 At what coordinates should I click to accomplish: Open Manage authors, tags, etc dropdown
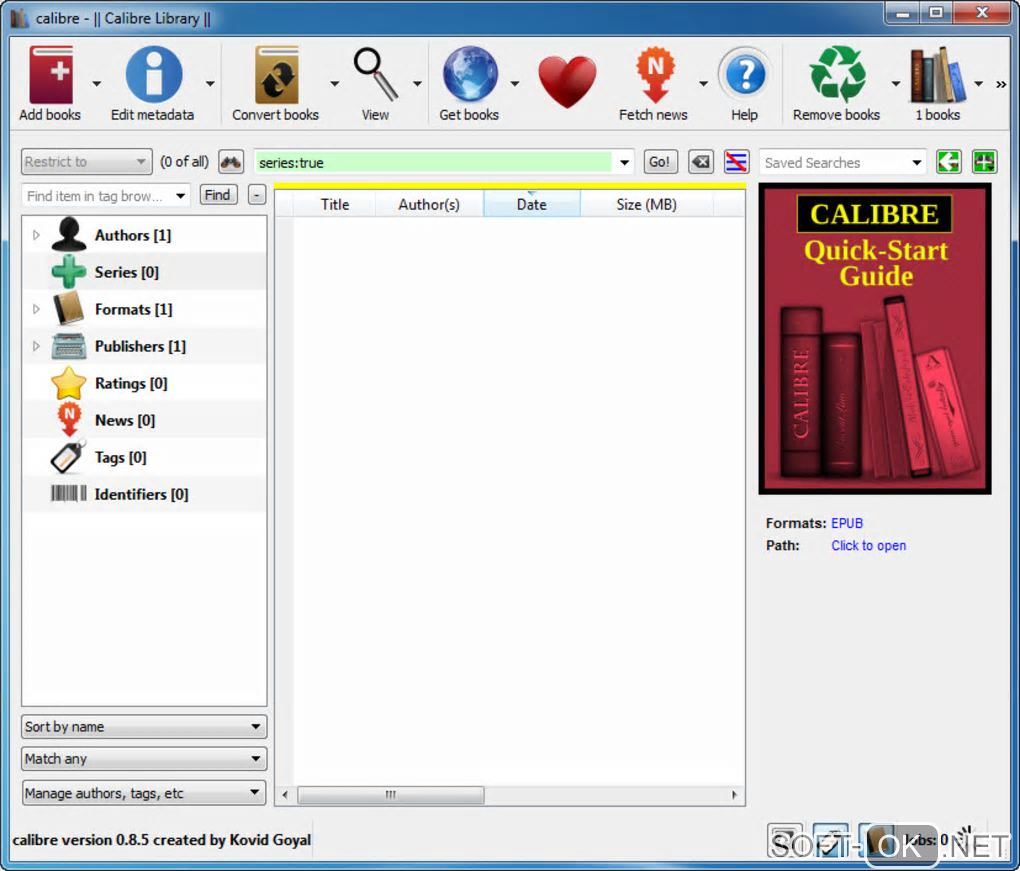pyautogui.click(x=144, y=793)
